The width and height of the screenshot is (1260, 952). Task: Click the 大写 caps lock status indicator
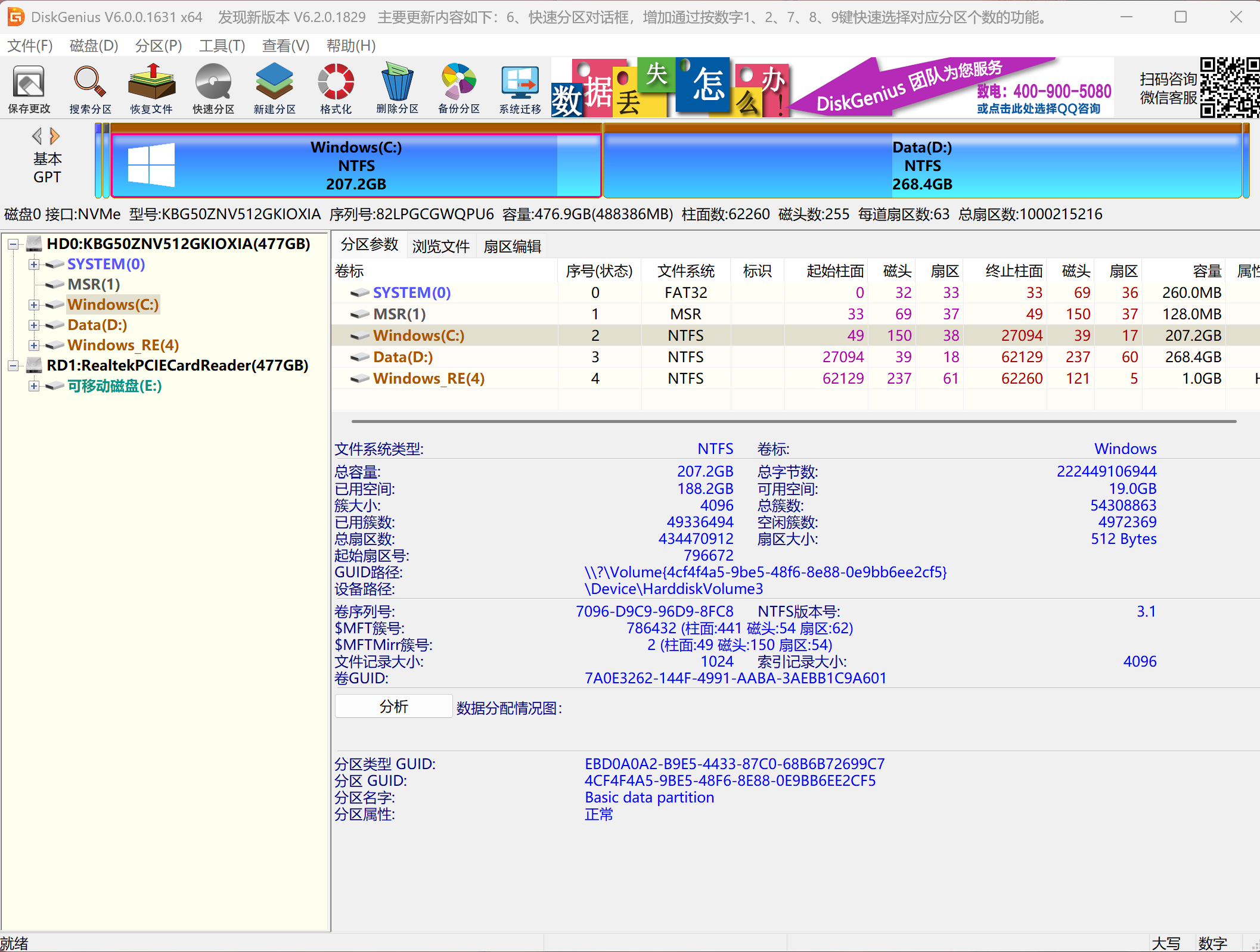click(1166, 943)
